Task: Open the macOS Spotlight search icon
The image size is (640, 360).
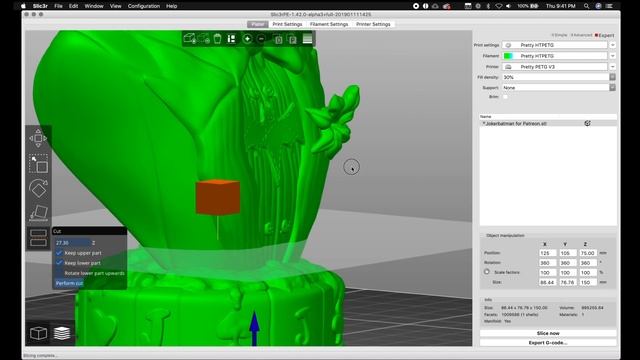Action: 586,6
